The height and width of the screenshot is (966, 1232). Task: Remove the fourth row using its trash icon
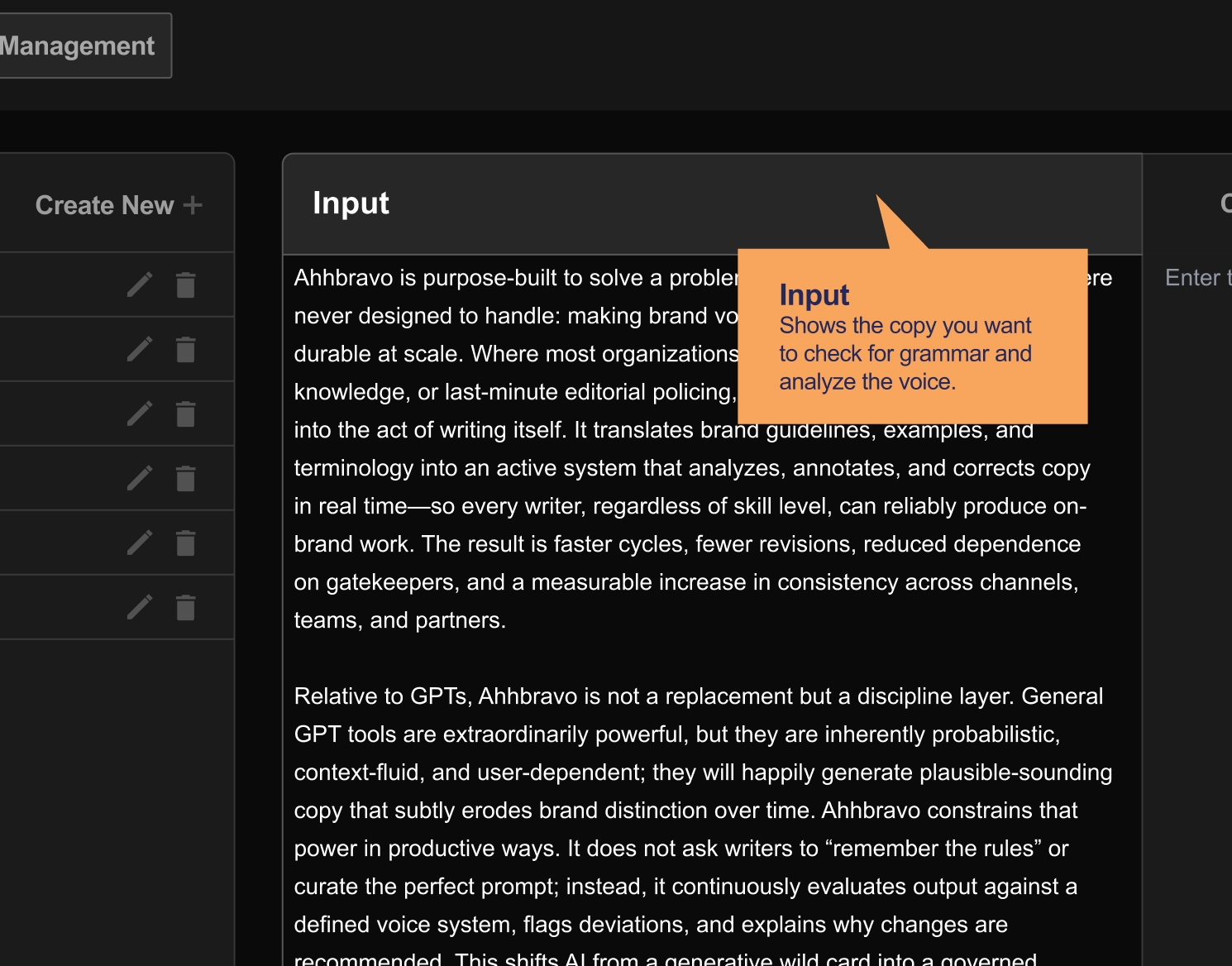pos(186,478)
